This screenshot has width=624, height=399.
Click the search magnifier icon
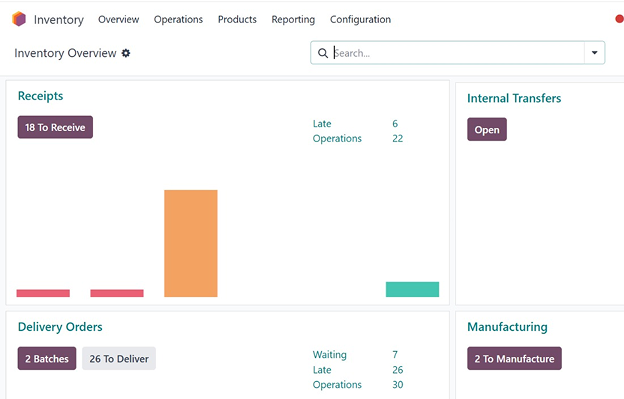pos(323,53)
